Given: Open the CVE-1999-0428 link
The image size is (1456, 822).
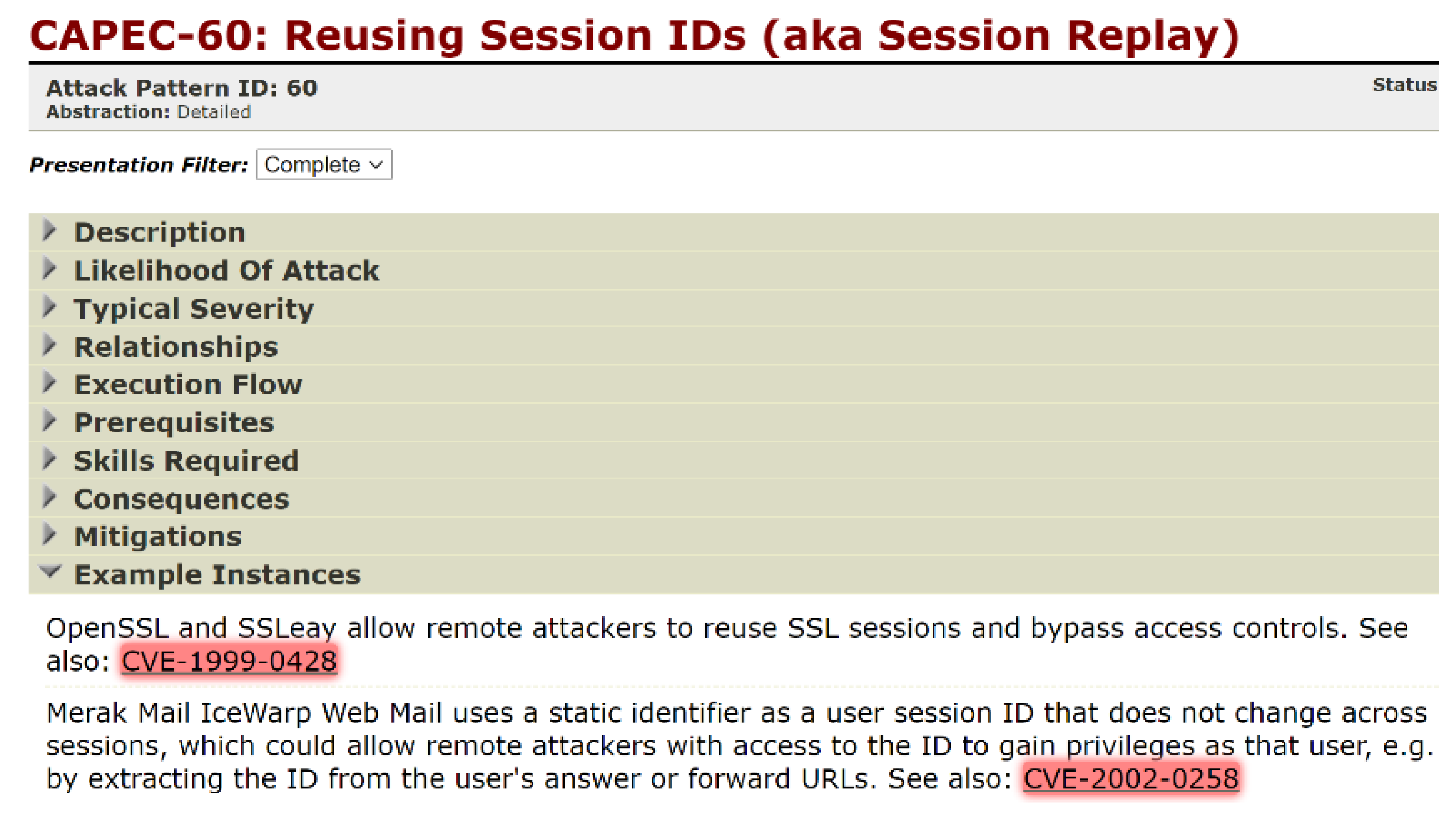Looking at the screenshot, I should [x=229, y=661].
